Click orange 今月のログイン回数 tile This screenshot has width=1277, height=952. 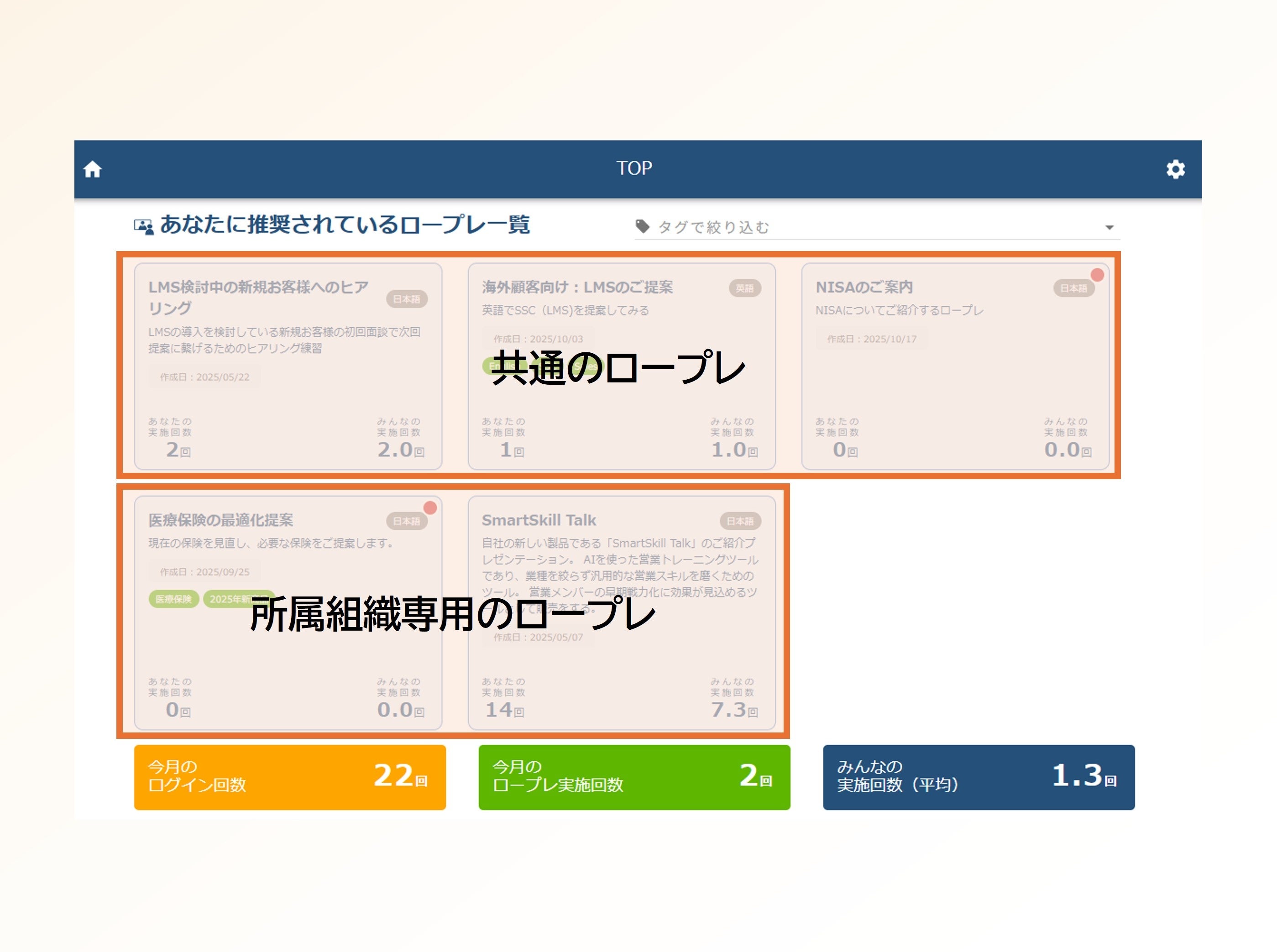tap(289, 777)
